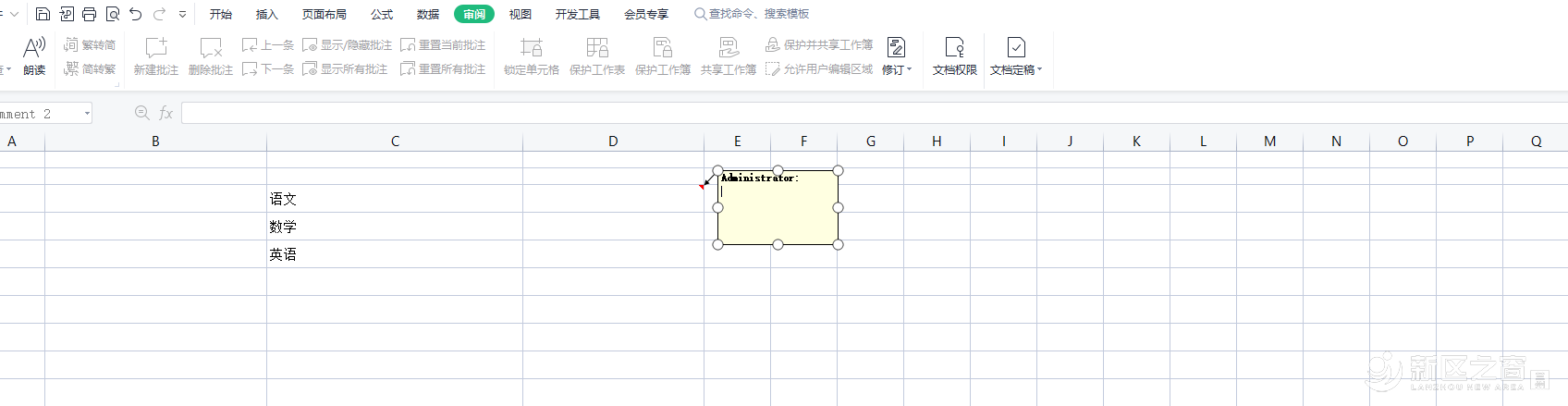Click 重置所有批注
The height and width of the screenshot is (406, 1568).
click(x=443, y=68)
